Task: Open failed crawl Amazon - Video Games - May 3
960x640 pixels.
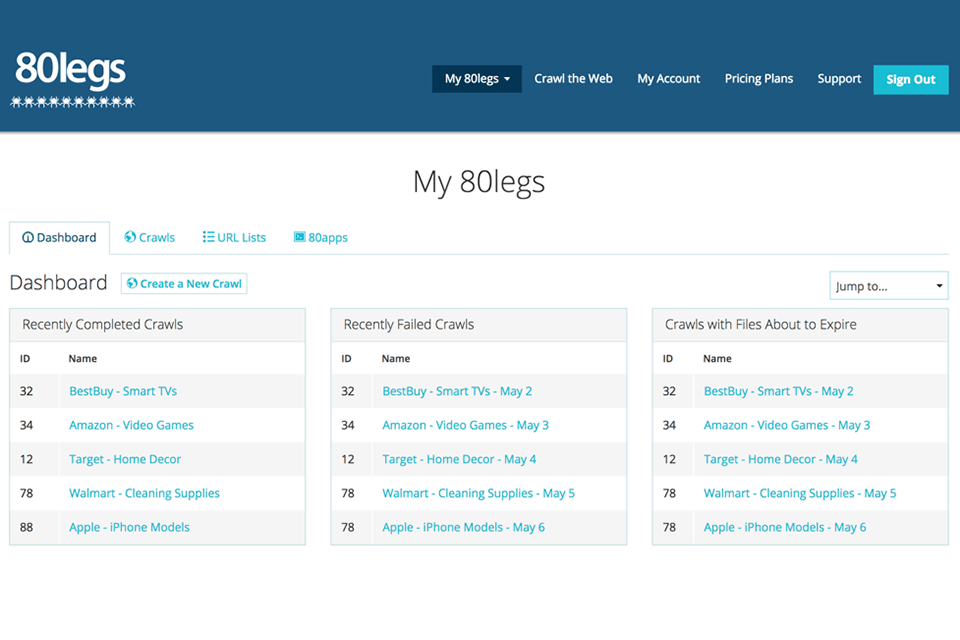Action: pos(465,425)
